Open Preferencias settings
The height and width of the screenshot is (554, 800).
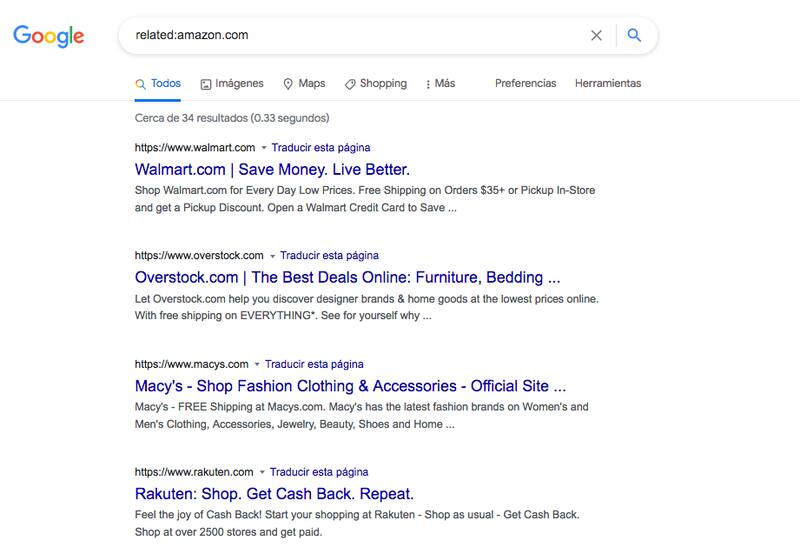[x=525, y=84]
